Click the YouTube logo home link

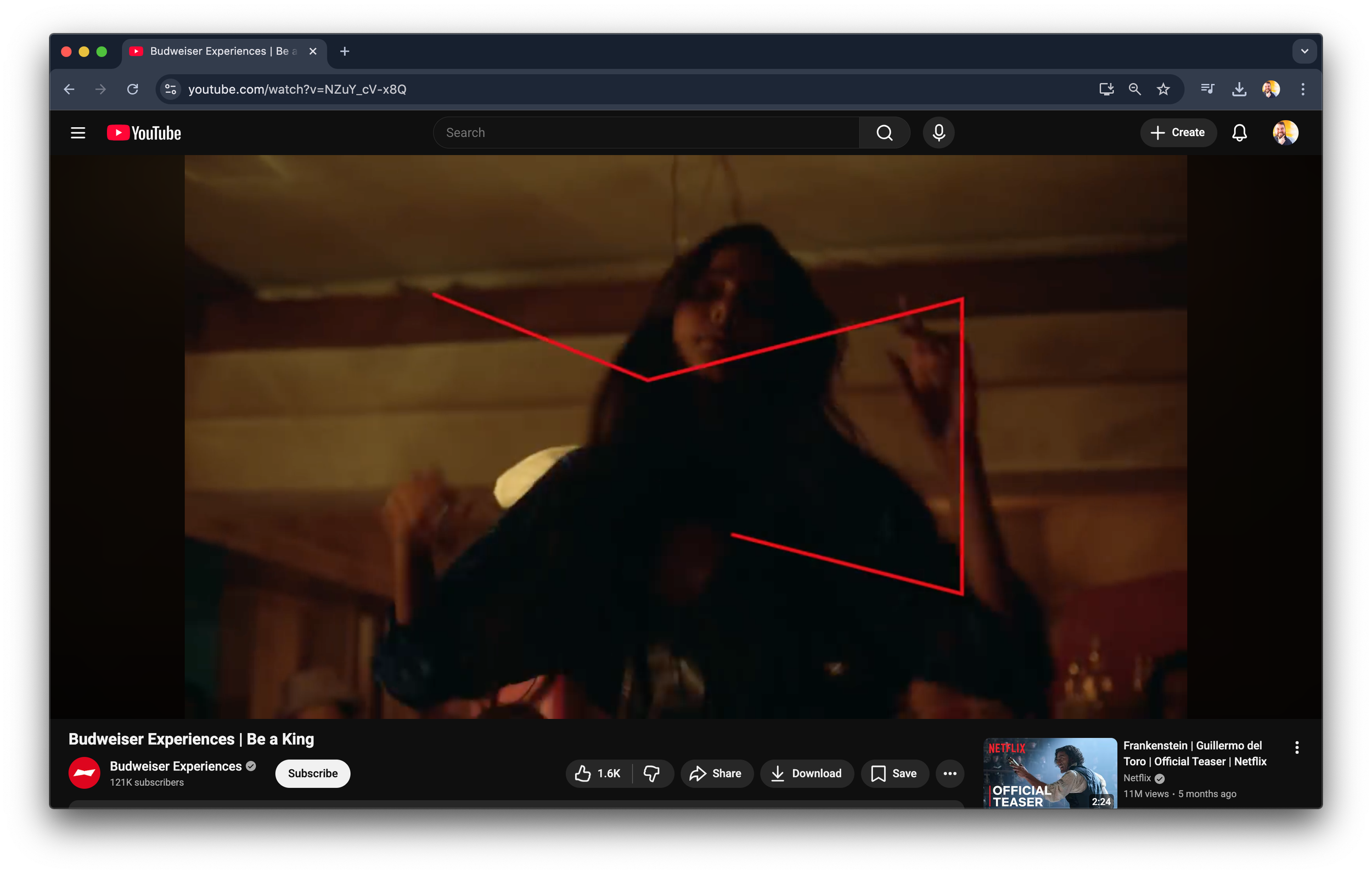point(144,133)
